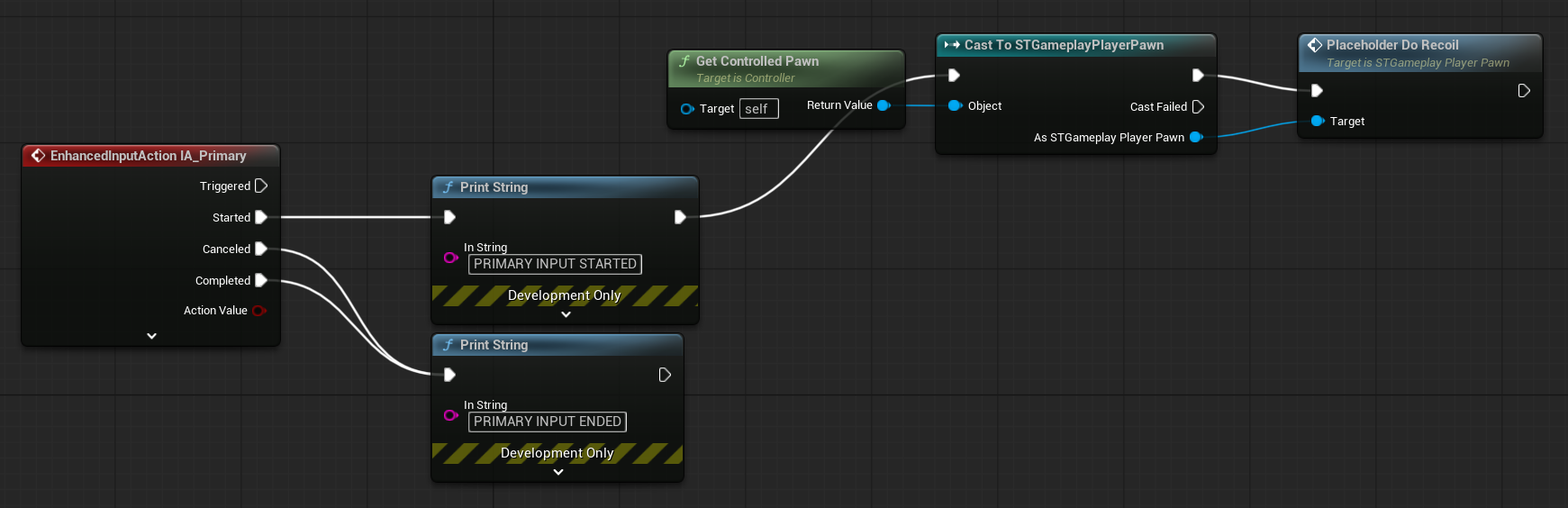Click the Canceled exec output pin

coord(261,249)
